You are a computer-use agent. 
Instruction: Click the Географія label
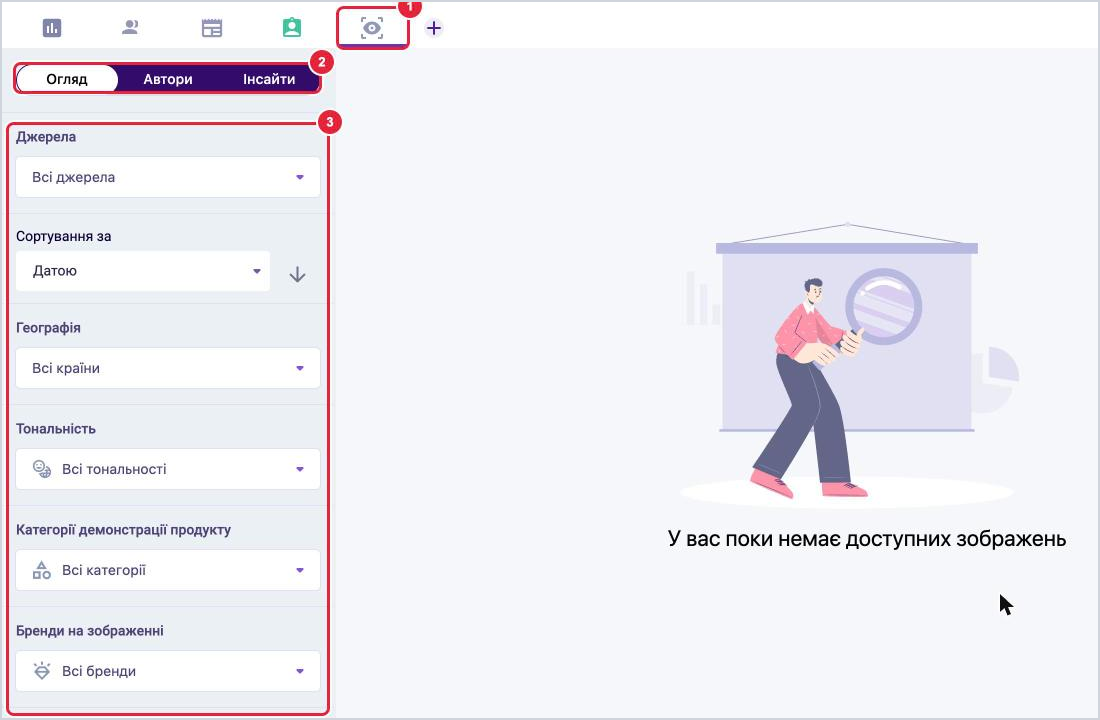(48, 328)
